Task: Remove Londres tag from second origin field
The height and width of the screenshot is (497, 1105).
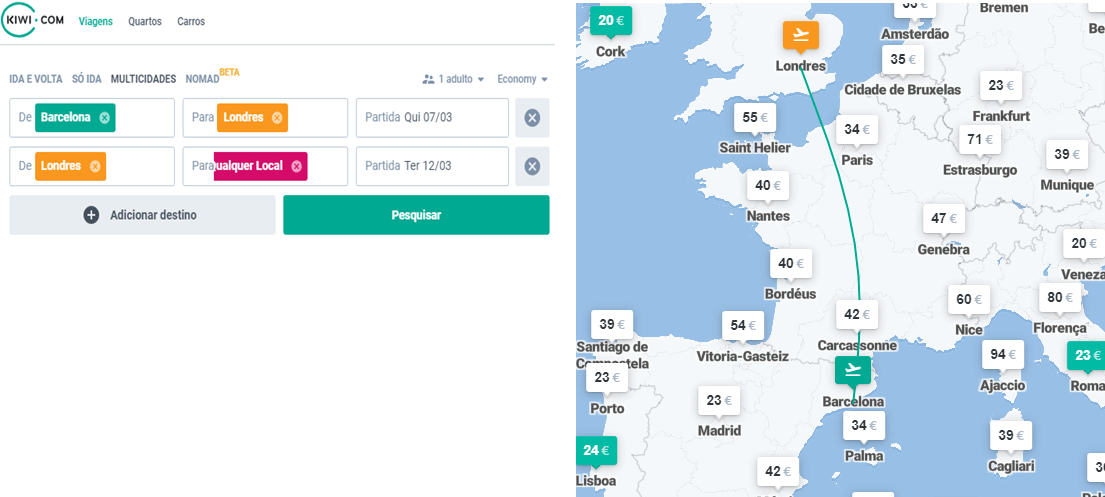Action: pyautogui.click(x=95, y=166)
